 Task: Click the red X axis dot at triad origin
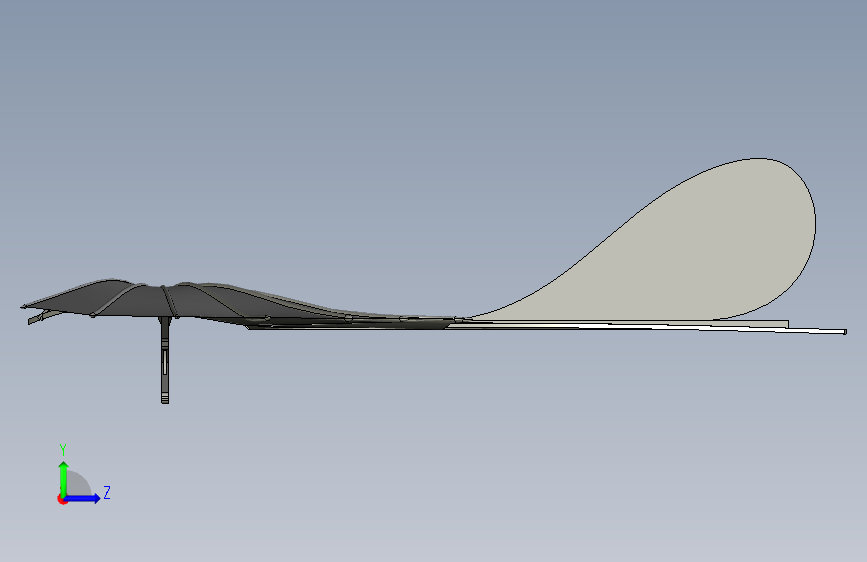coord(61,499)
